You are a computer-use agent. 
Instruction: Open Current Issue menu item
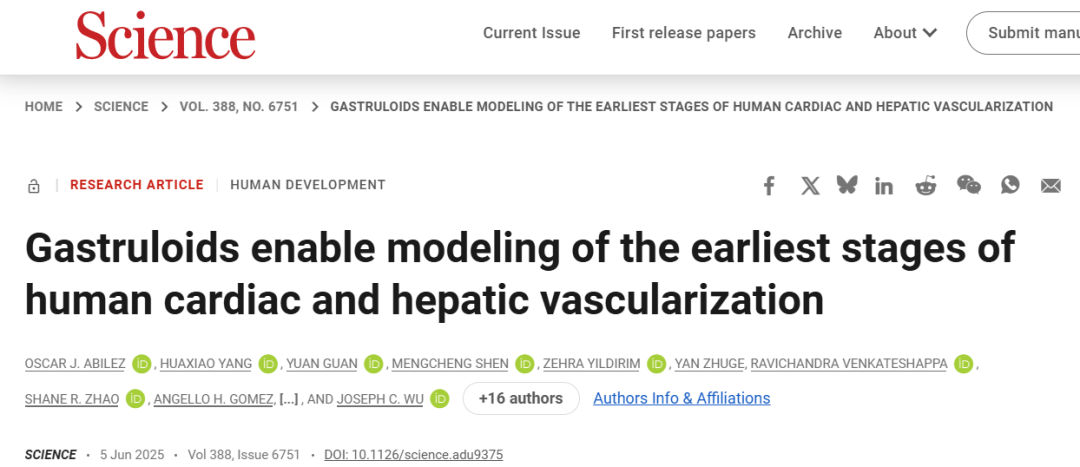pos(532,33)
